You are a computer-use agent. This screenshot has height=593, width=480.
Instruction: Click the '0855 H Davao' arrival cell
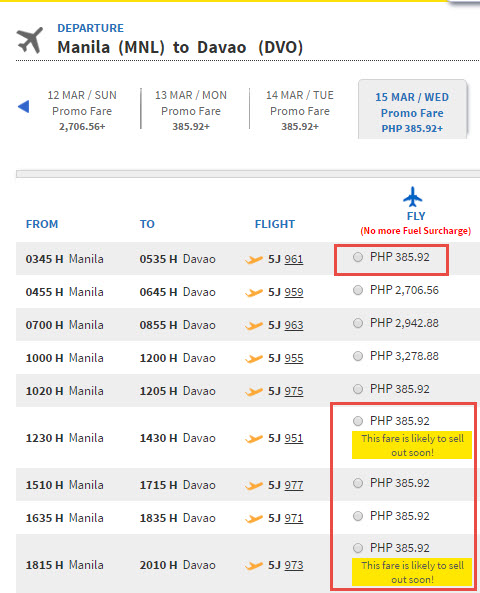(177, 325)
